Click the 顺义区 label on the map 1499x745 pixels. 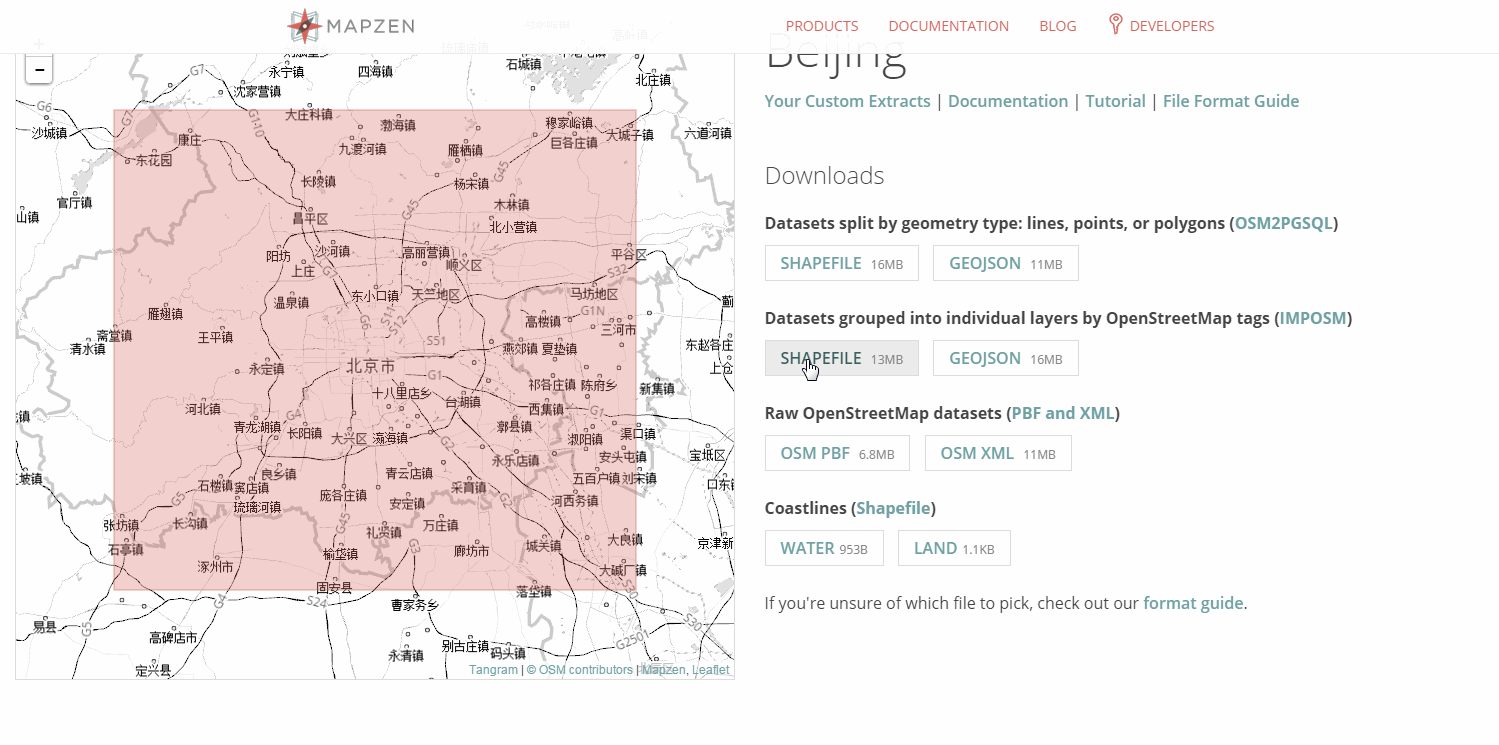464,265
